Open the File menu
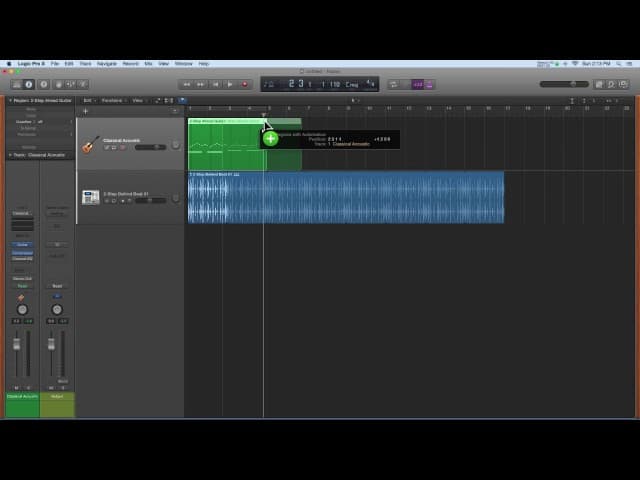 pyautogui.click(x=55, y=64)
